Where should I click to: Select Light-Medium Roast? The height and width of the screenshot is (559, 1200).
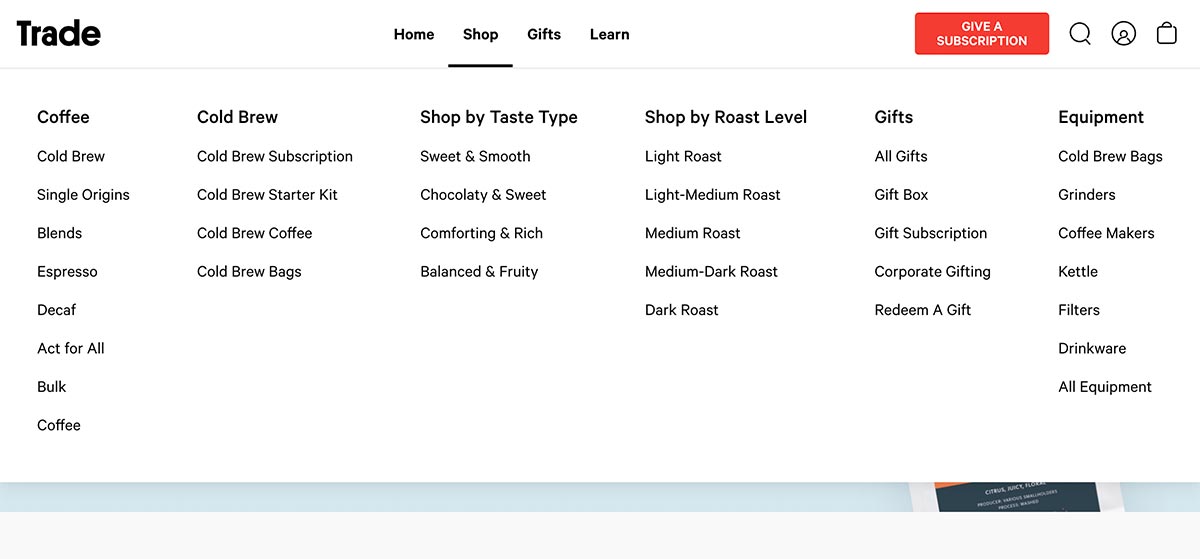pos(713,195)
